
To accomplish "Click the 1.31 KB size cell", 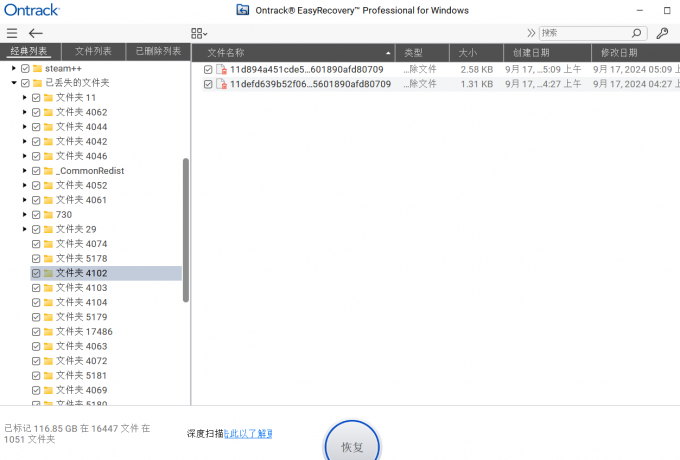I will pos(477,84).
